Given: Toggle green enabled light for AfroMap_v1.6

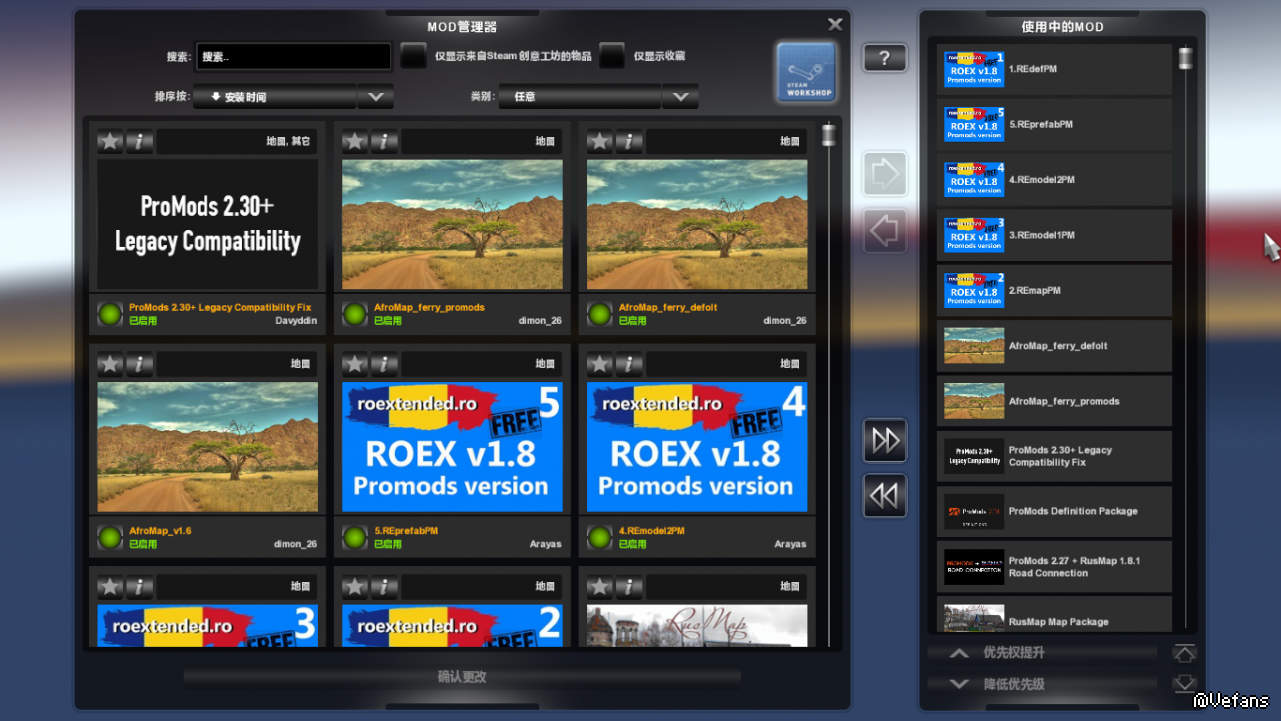Looking at the screenshot, I should (110, 537).
